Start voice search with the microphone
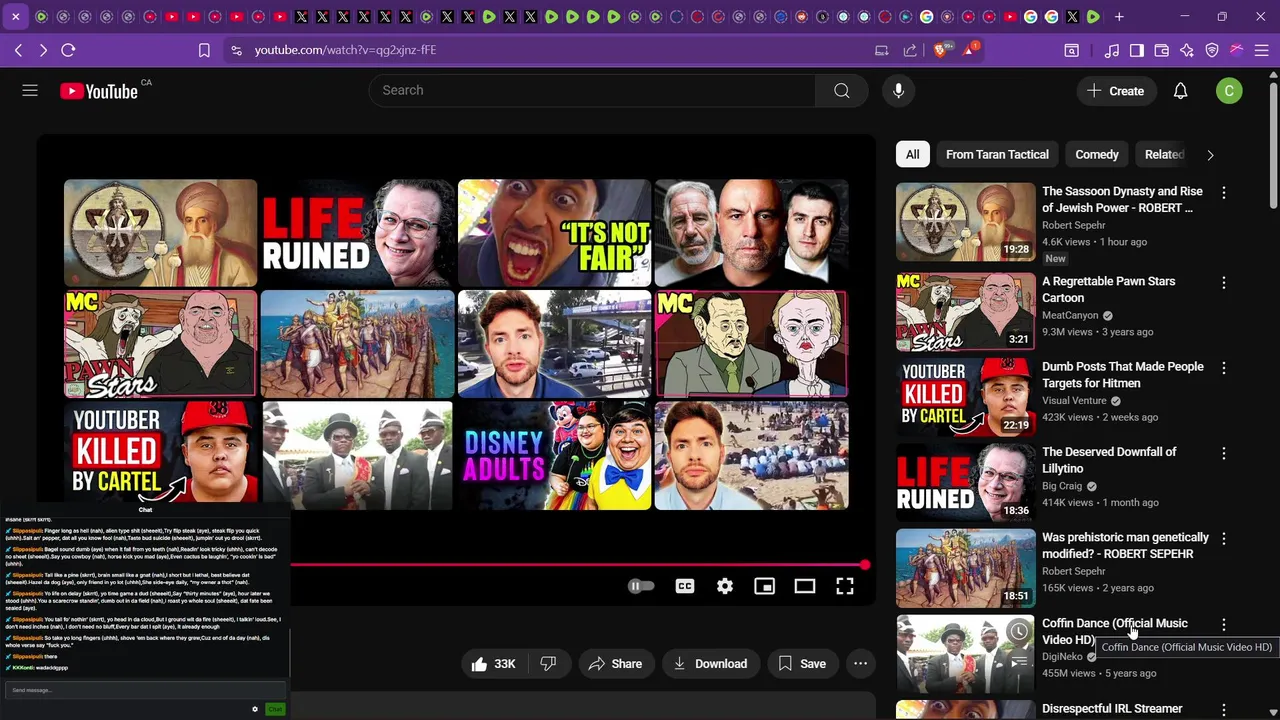 [898, 91]
